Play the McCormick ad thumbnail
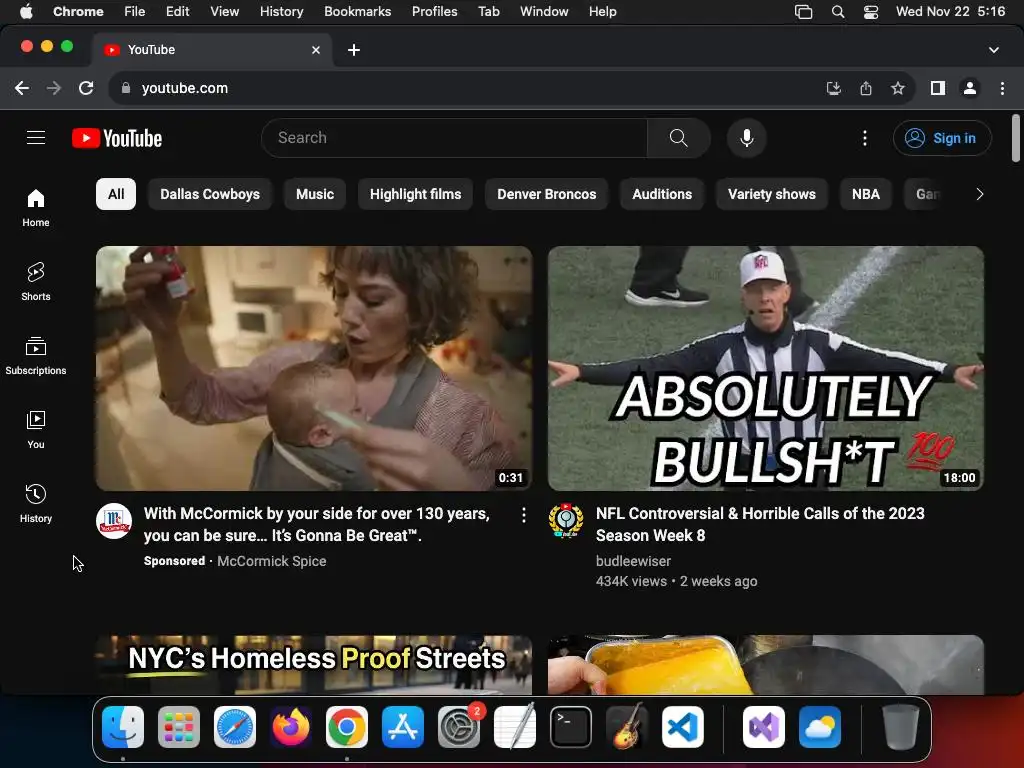The width and height of the screenshot is (1024, 768). pos(314,368)
